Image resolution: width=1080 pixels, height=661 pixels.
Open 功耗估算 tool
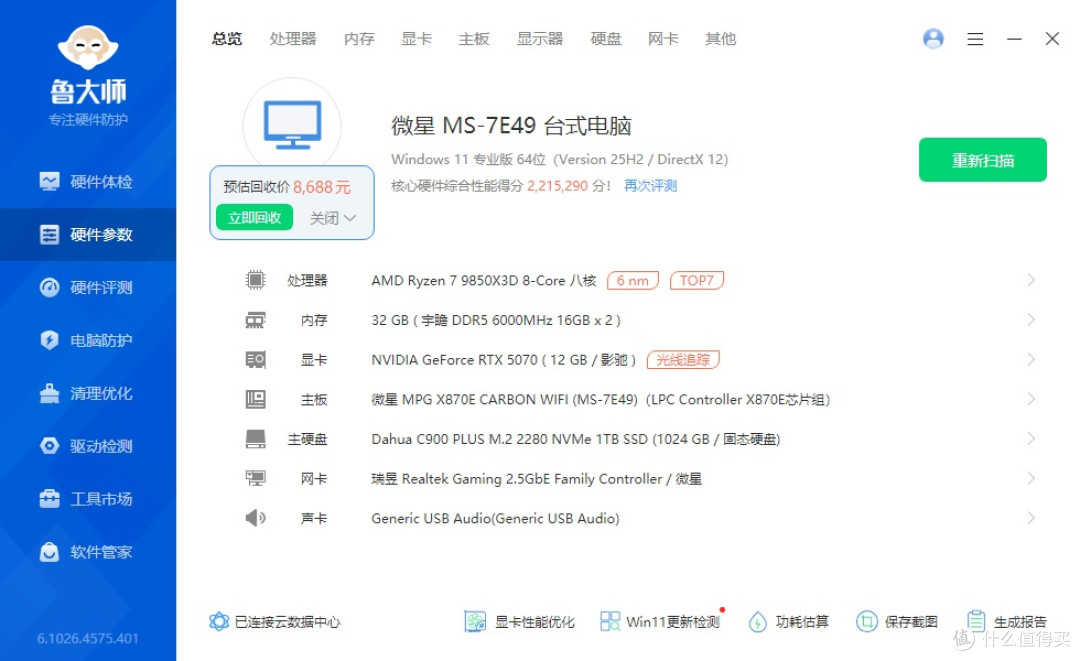point(789,622)
